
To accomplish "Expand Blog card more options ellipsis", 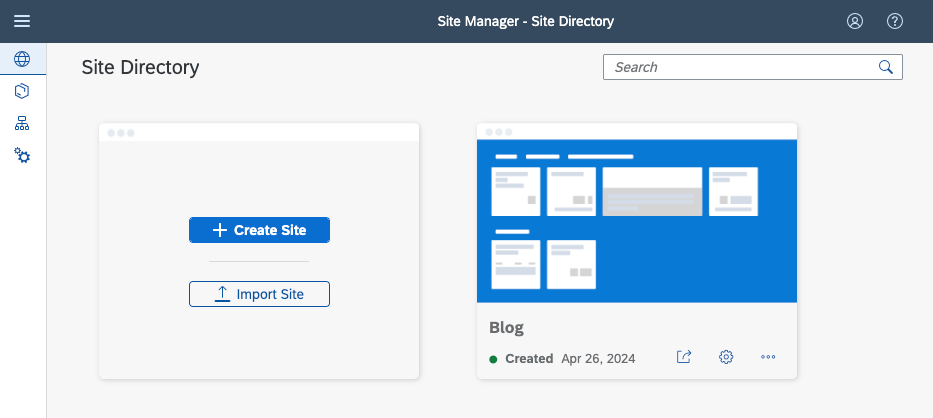I will 768,357.
